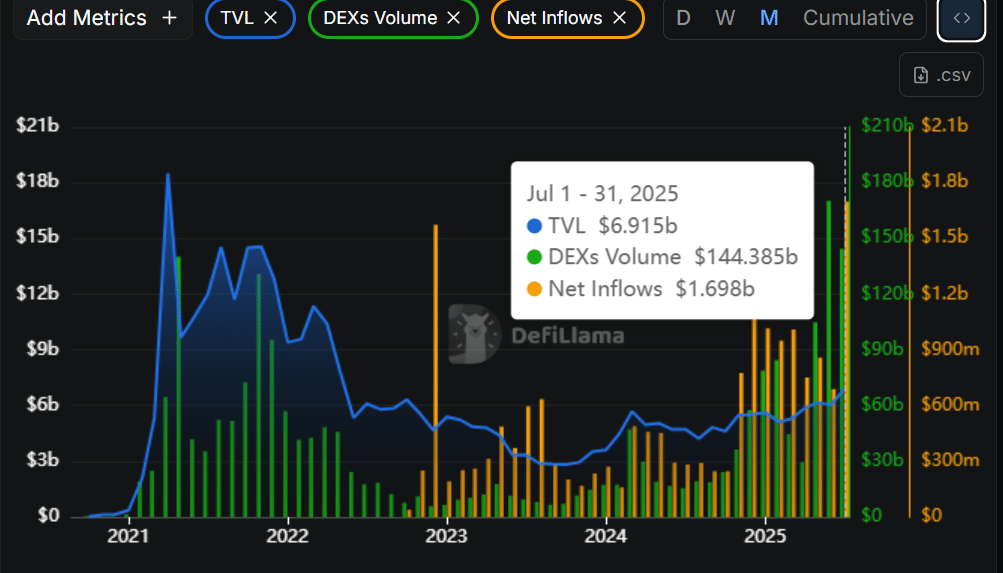The image size is (1003, 573).
Task: Click the 2024 x-axis label
Action: [606, 535]
